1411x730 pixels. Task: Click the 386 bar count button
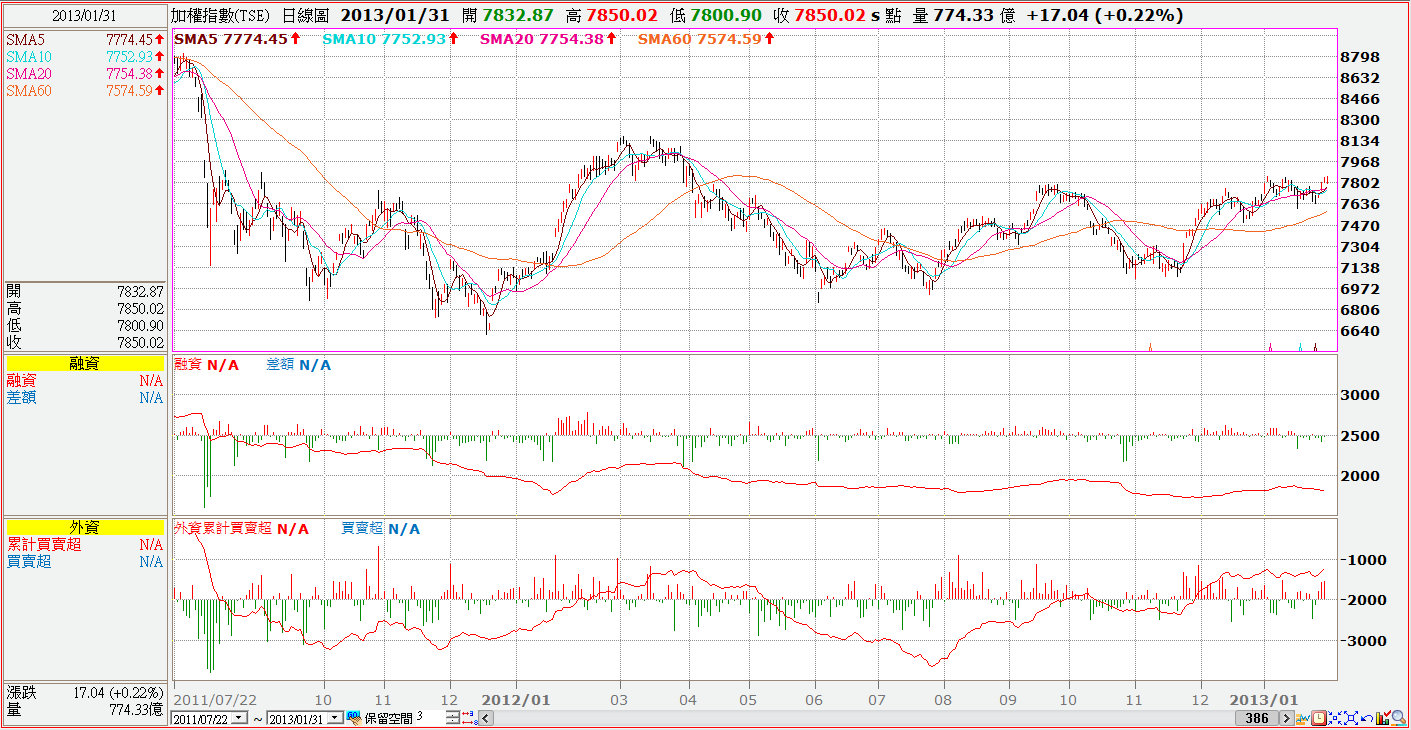(x=1255, y=718)
